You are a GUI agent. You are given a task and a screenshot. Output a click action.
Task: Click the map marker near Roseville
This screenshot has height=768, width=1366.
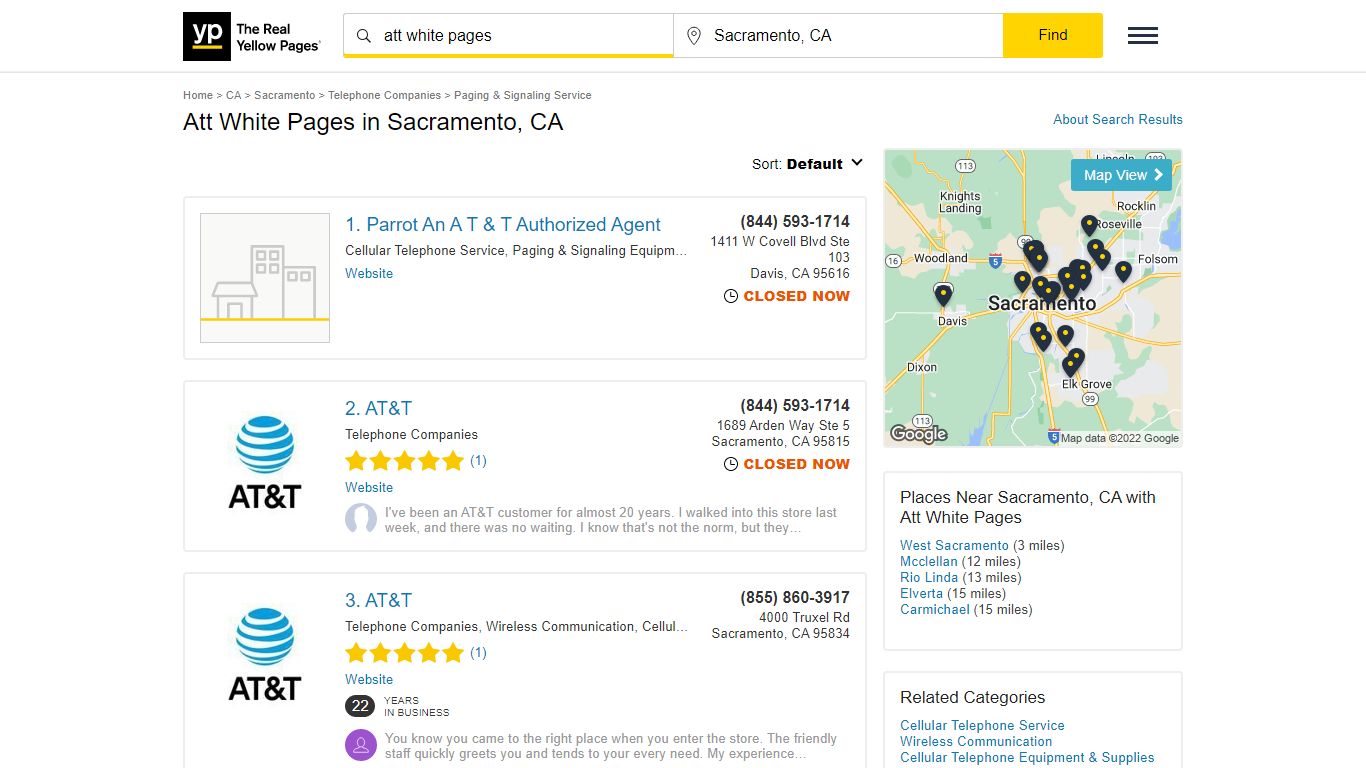[x=1089, y=226]
